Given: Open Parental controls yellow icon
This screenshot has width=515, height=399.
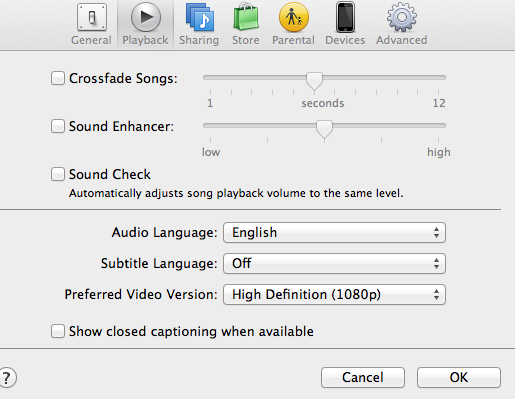Looking at the screenshot, I should click(294, 17).
